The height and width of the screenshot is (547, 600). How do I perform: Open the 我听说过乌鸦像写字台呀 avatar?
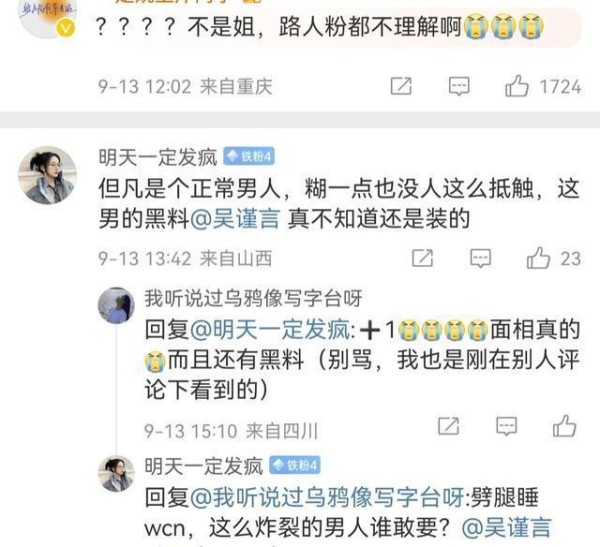pyautogui.click(x=116, y=305)
